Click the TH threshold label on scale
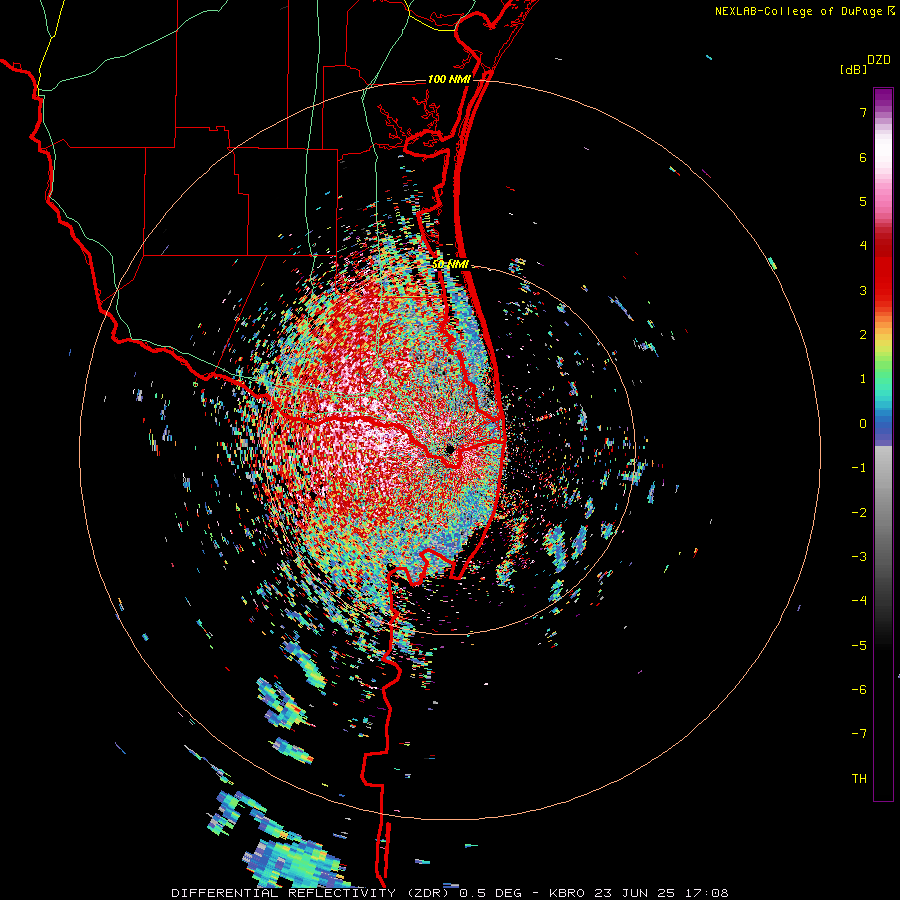The height and width of the screenshot is (900, 900). (859, 779)
